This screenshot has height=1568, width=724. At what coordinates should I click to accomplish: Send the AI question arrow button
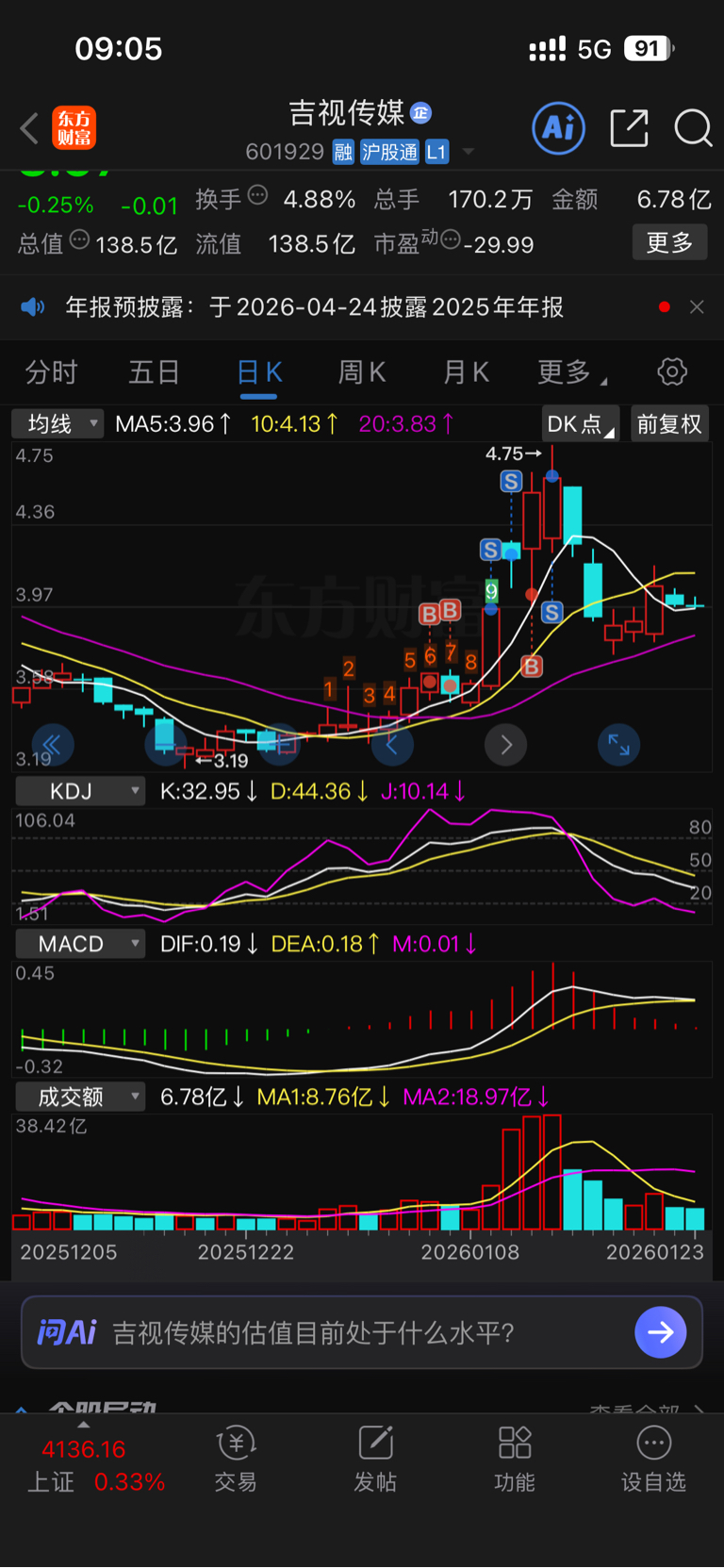tap(661, 1332)
